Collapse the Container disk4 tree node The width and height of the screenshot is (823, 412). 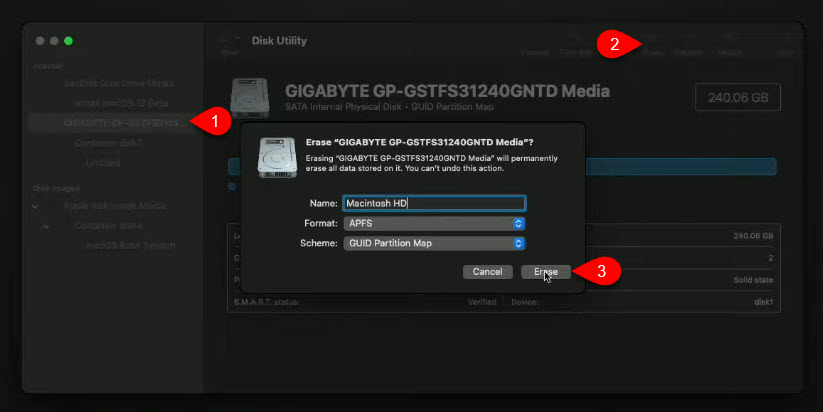[x=46, y=226]
